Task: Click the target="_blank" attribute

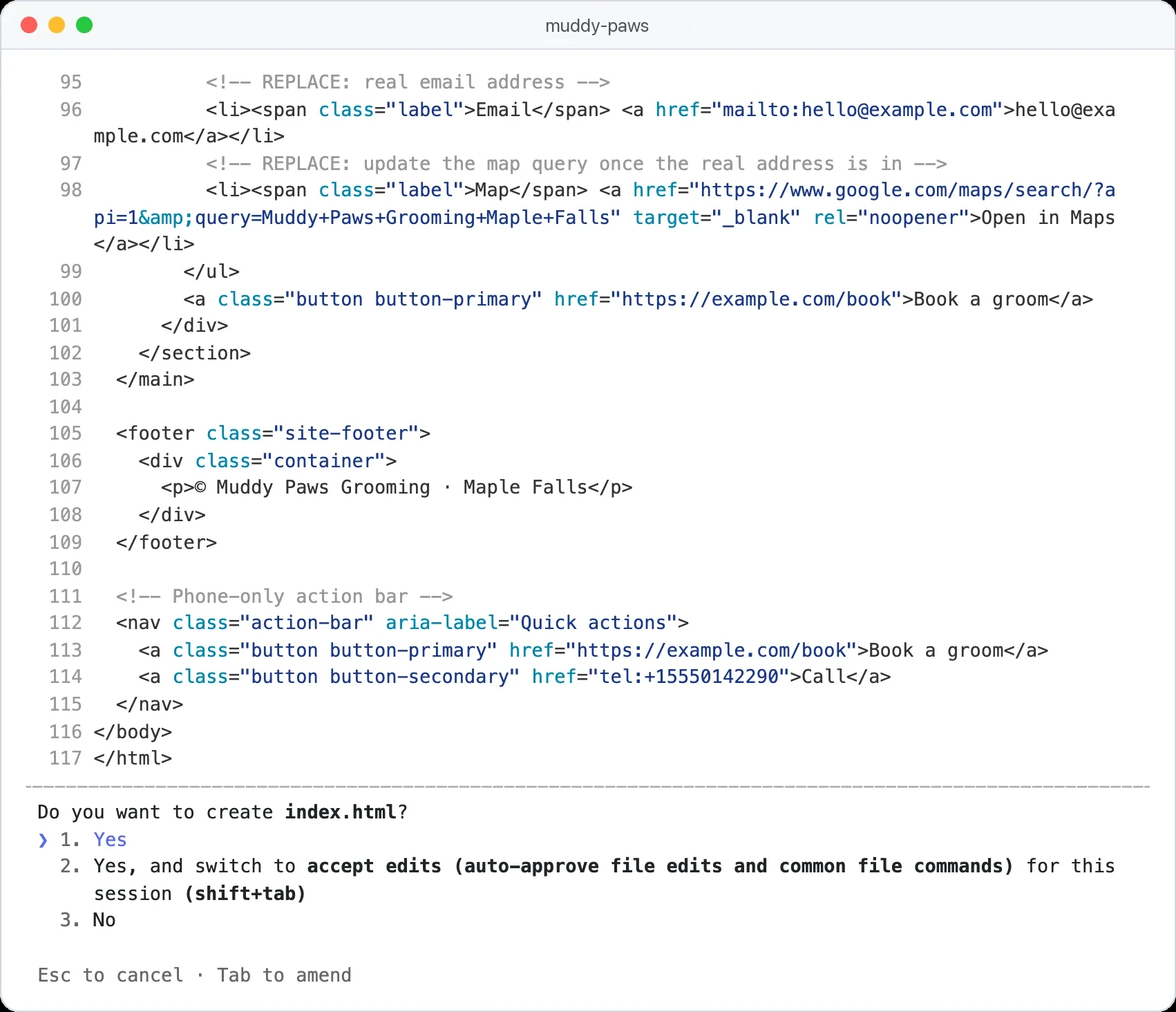Action: pyautogui.click(x=717, y=218)
